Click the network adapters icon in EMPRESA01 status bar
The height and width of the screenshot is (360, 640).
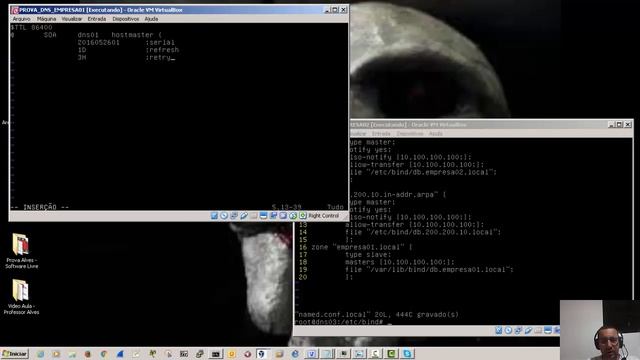coord(234,216)
